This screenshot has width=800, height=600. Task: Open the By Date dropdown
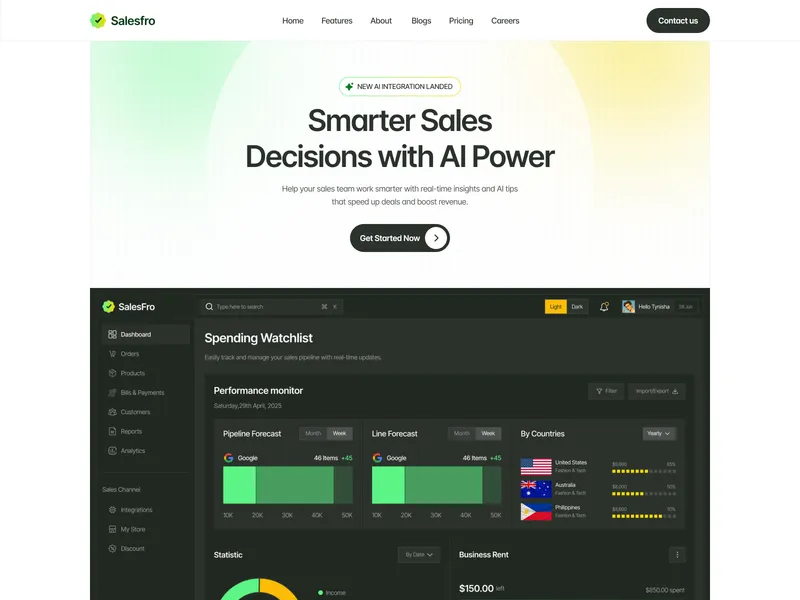419,555
